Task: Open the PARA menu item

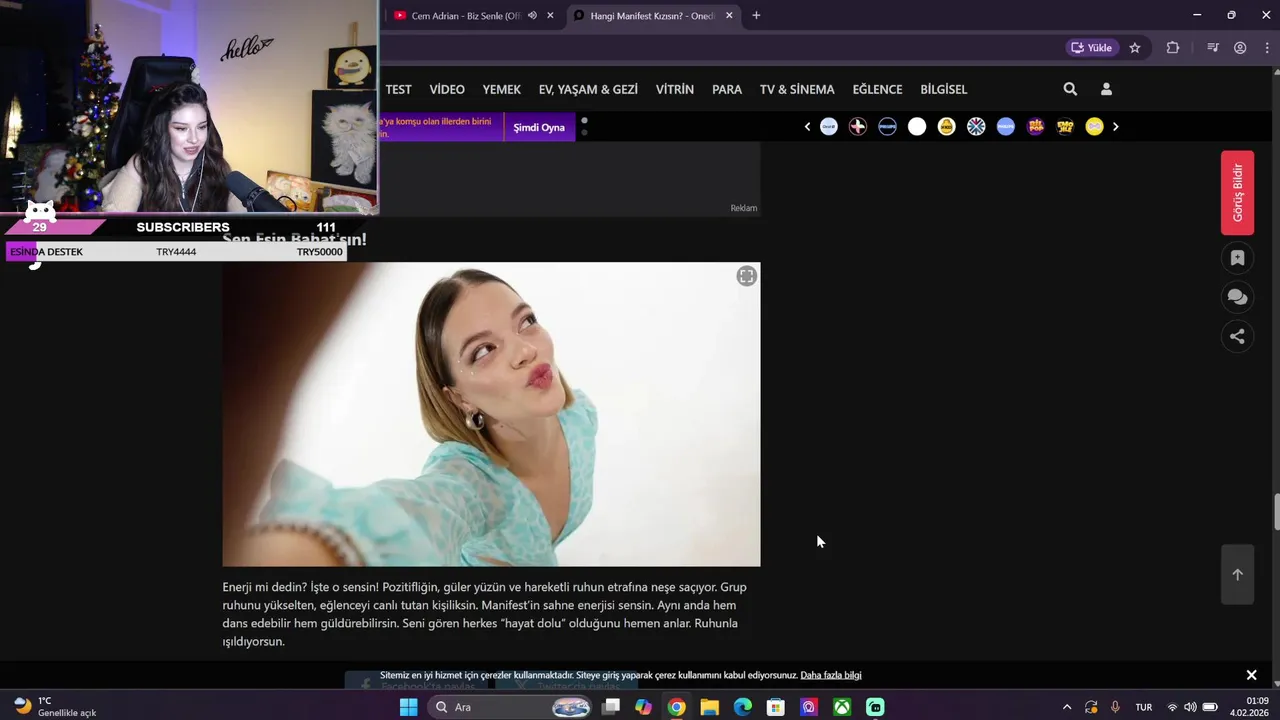Action: [727, 89]
